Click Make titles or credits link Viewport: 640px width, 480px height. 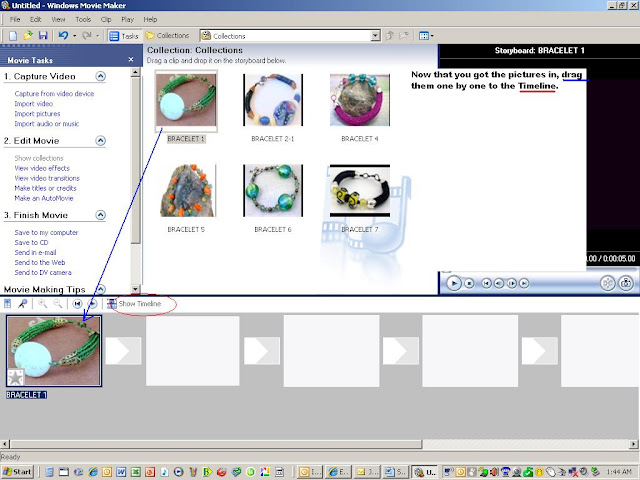pyautogui.click(x=45, y=188)
